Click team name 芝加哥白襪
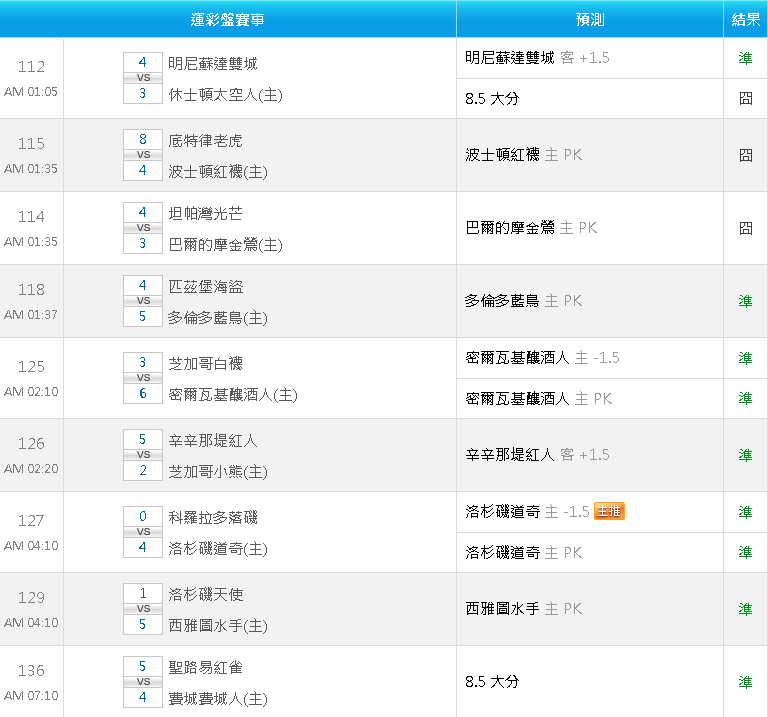 pyautogui.click(x=205, y=363)
